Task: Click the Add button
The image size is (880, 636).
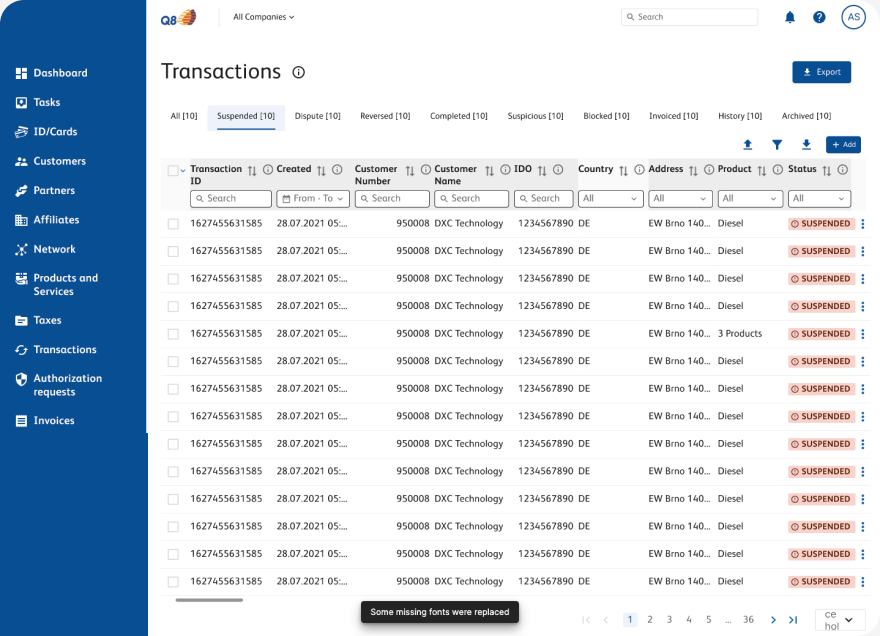Action: [x=844, y=145]
